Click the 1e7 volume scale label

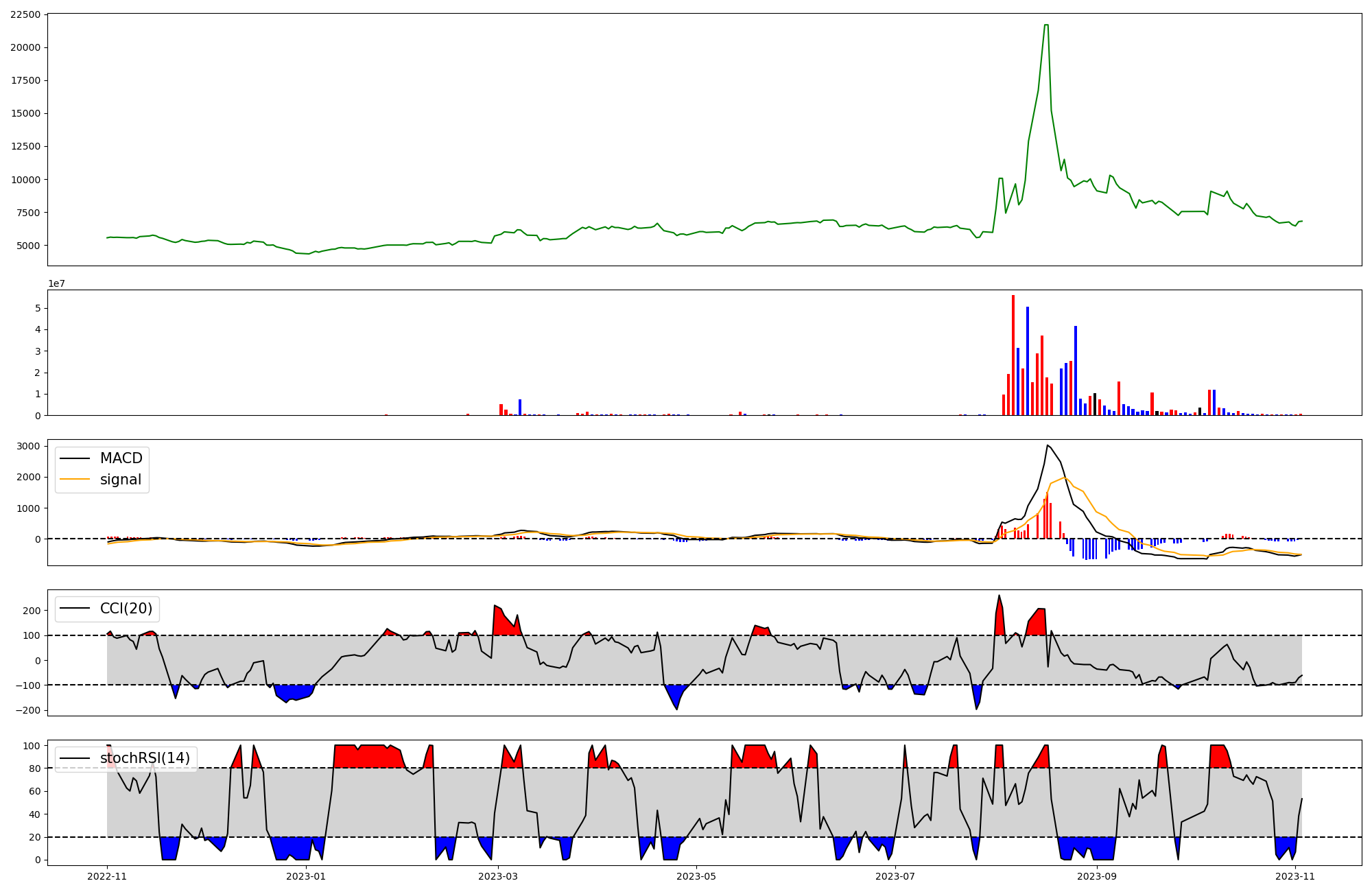pos(56,283)
